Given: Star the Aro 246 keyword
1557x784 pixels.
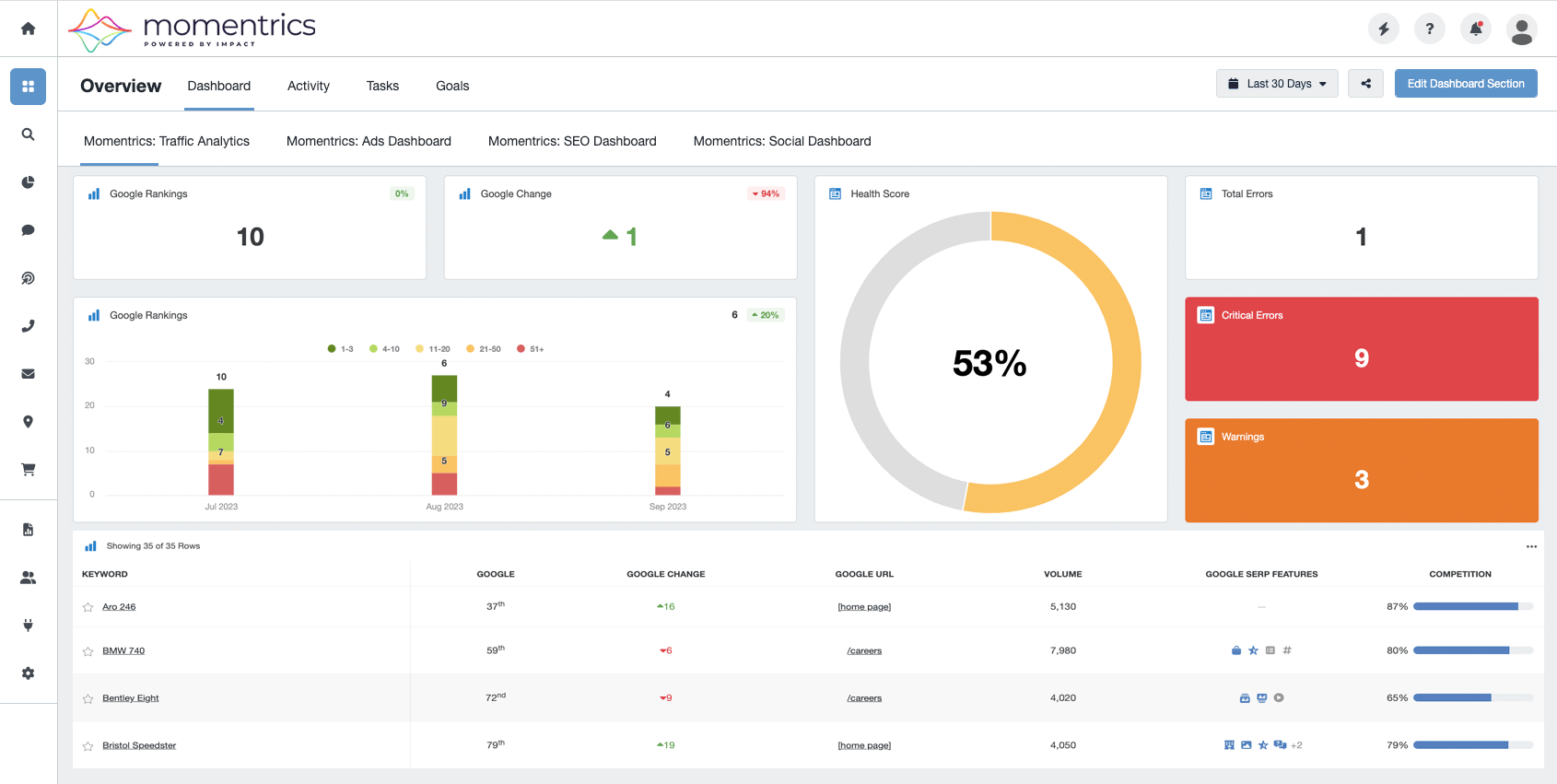Looking at the screenshot, I should click(88, 607).
